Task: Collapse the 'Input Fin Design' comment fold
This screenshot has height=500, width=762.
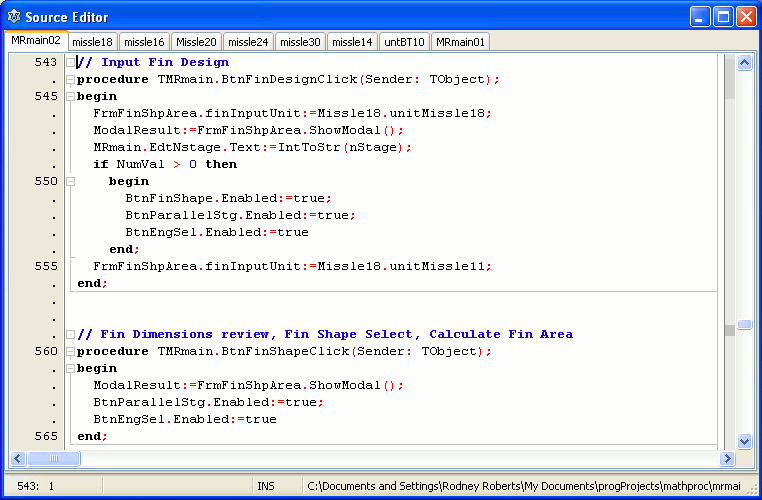Action: (x=70, y=62)
